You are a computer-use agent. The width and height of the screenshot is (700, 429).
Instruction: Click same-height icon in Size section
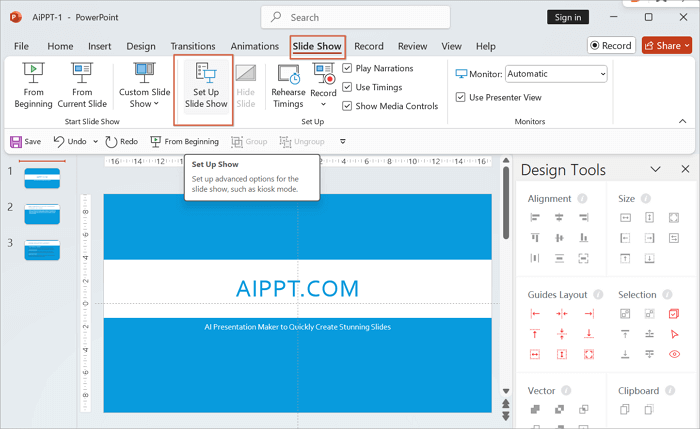pyautogui.click(x=650, y=217)
